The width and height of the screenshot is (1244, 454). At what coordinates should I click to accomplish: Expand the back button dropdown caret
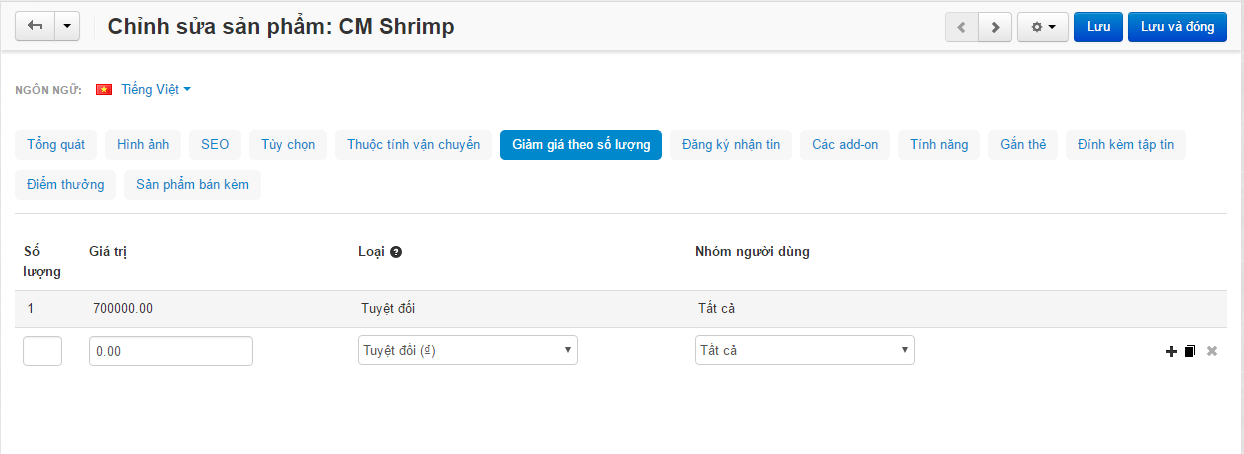67,27
